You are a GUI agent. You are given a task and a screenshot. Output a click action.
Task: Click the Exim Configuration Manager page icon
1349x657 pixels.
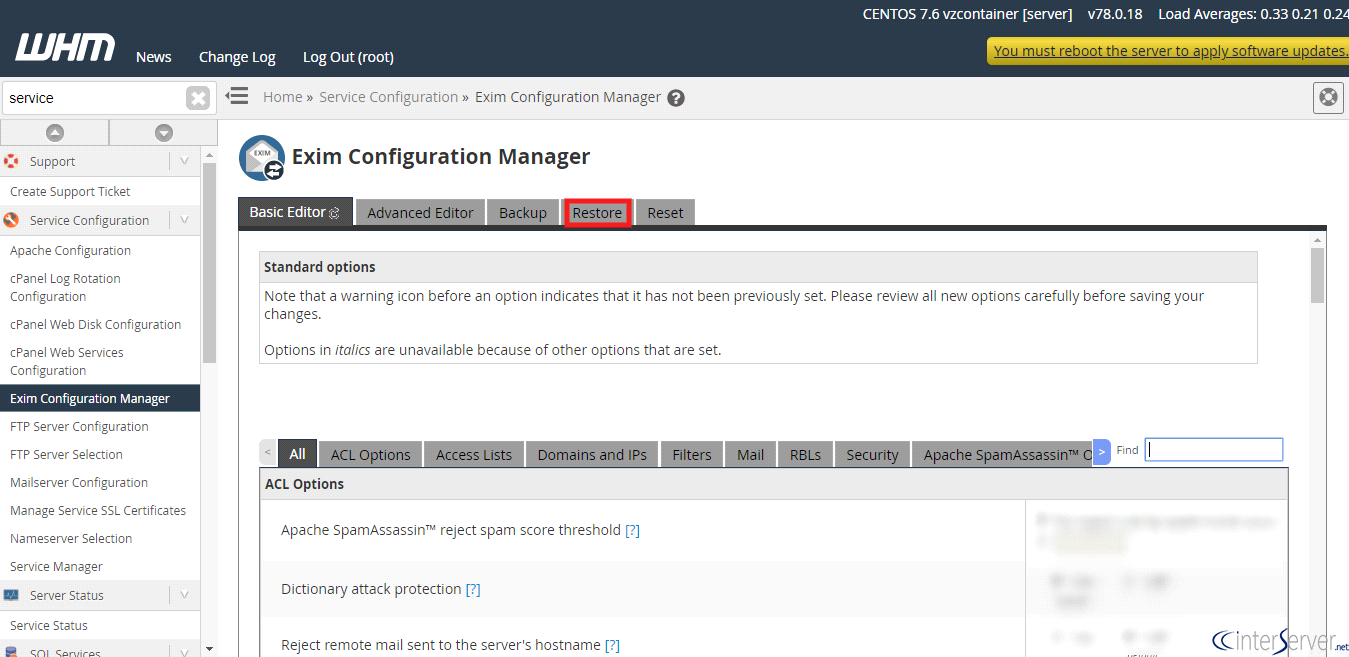click(x=261, y=158)
